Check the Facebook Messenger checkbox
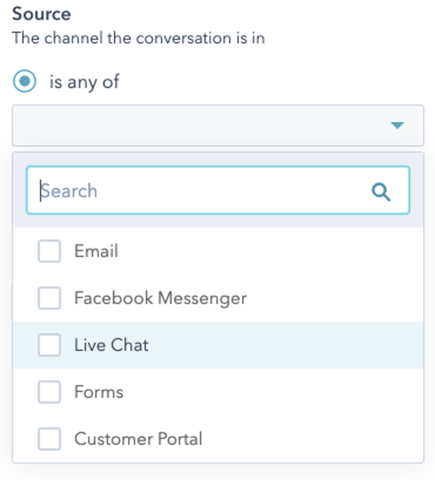This screenshot has height=480, width=435. (49, 298)
